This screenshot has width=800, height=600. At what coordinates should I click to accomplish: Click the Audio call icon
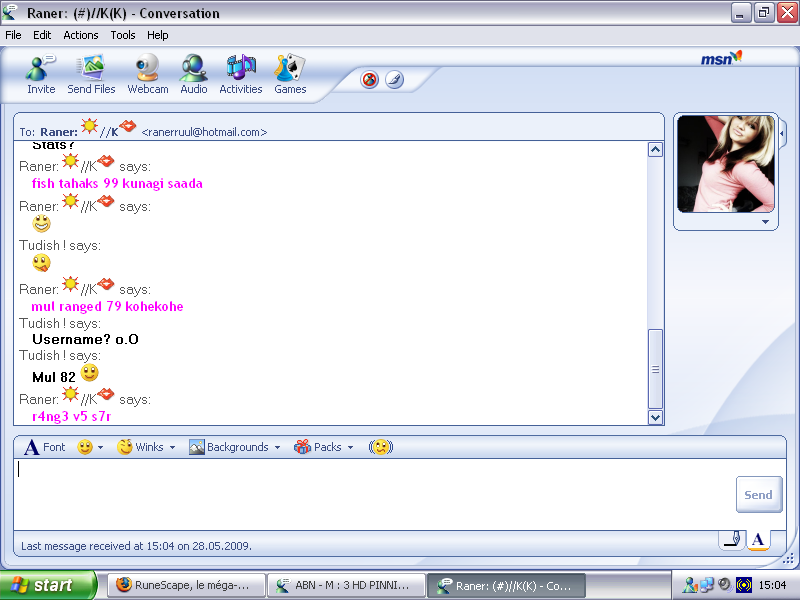194,74
